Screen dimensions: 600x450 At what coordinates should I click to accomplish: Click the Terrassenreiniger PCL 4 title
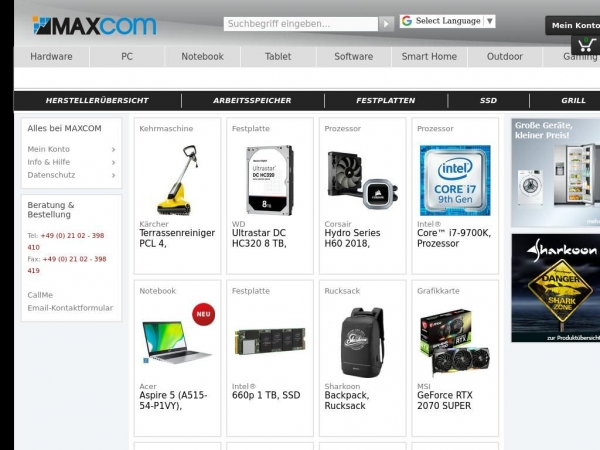[x=177, y=238]
